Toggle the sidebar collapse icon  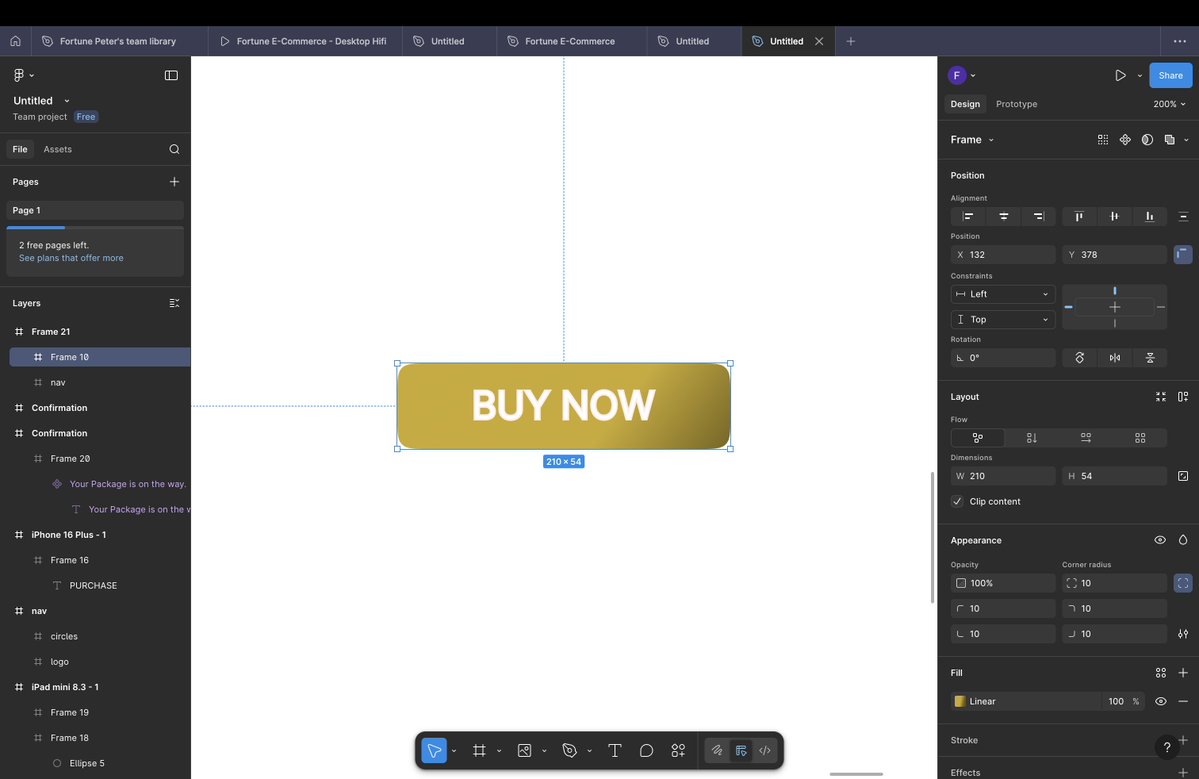[171, 75]
